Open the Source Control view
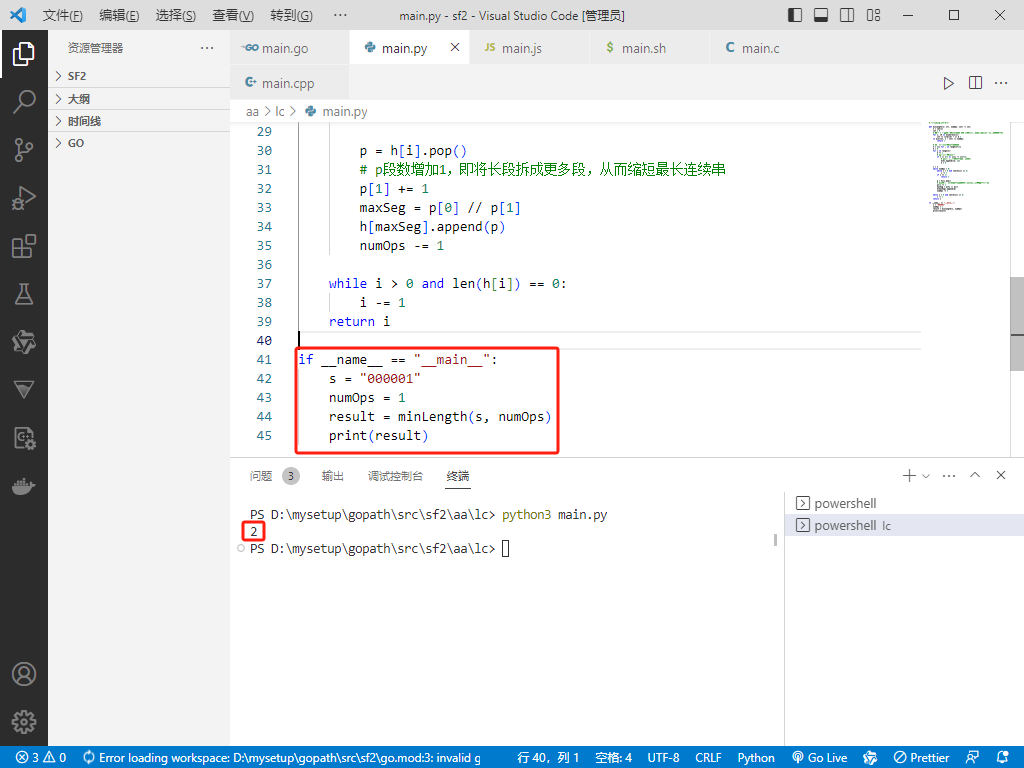 (x=24, y=150)
